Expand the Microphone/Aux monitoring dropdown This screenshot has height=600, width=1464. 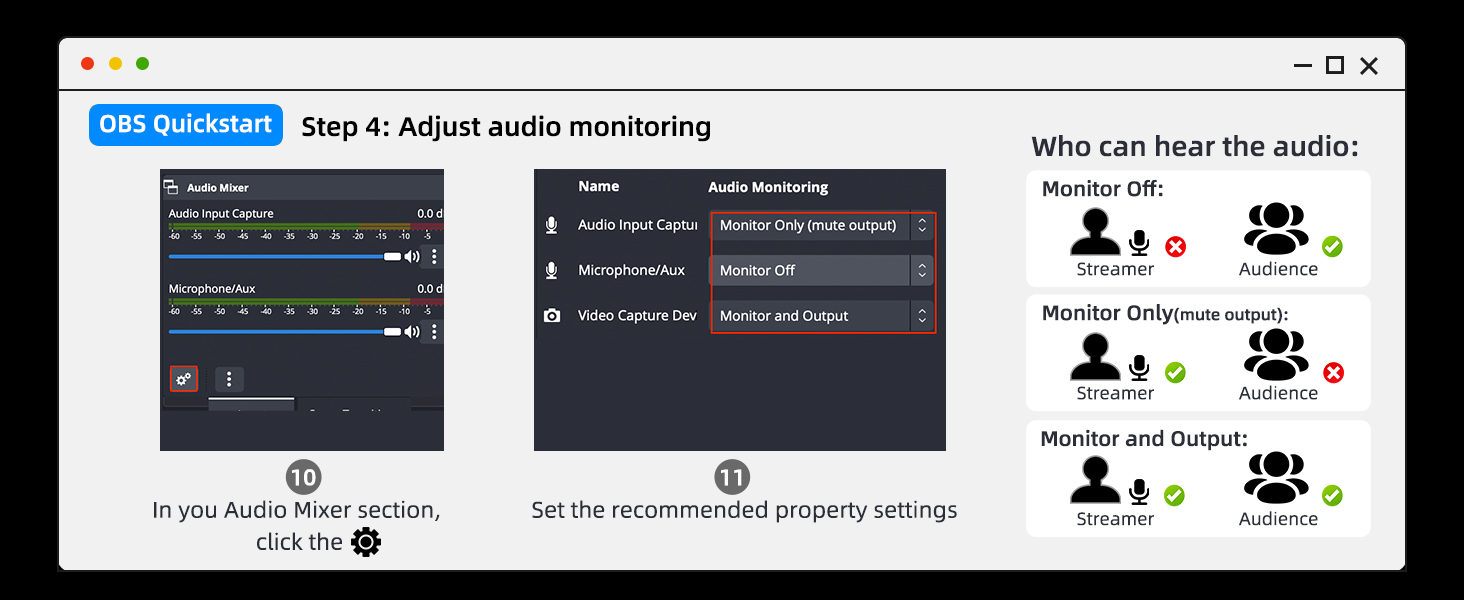click(822, 271)
